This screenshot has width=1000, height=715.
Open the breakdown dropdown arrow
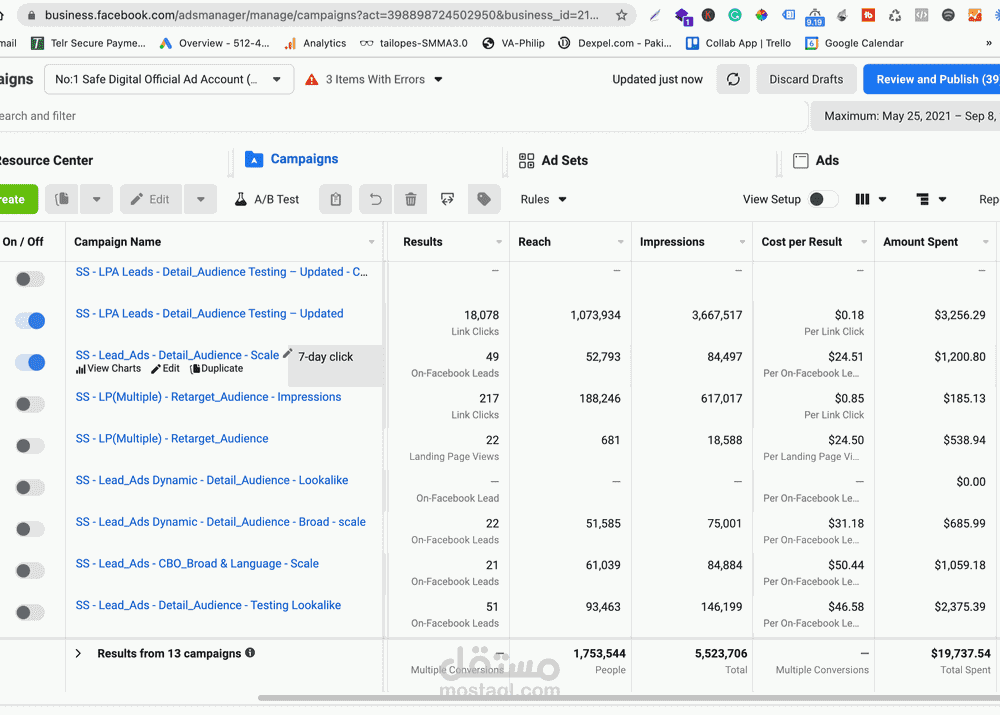coord(943,200)
